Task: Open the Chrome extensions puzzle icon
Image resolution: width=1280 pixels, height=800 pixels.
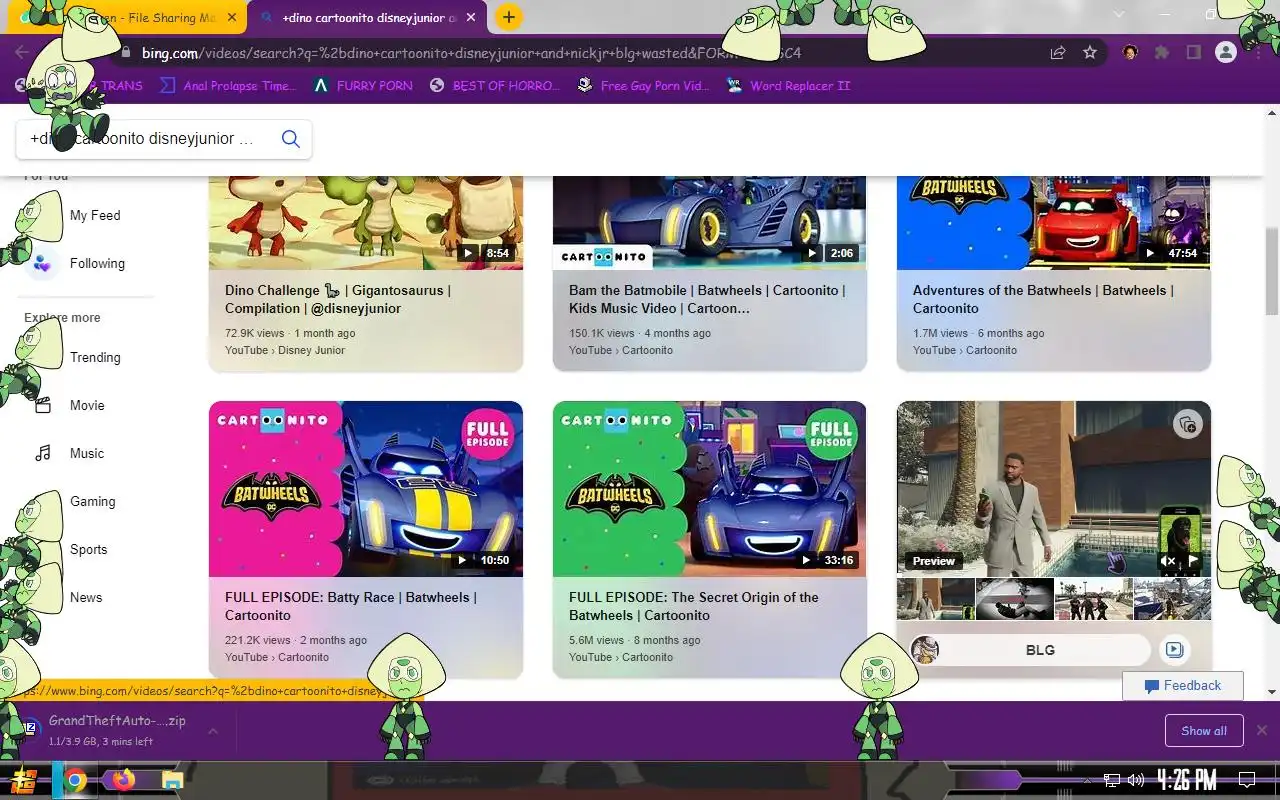Action: (1162, 52)
